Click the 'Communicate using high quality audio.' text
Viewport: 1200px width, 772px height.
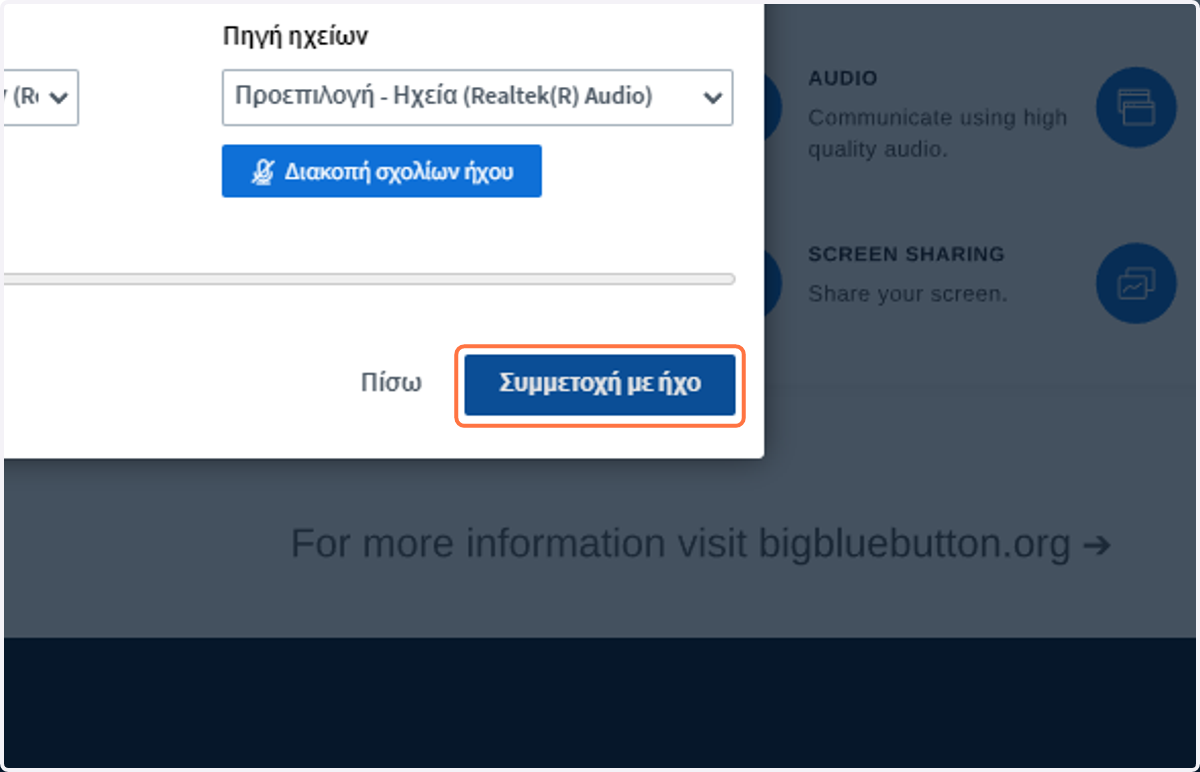tap(937, 133)
